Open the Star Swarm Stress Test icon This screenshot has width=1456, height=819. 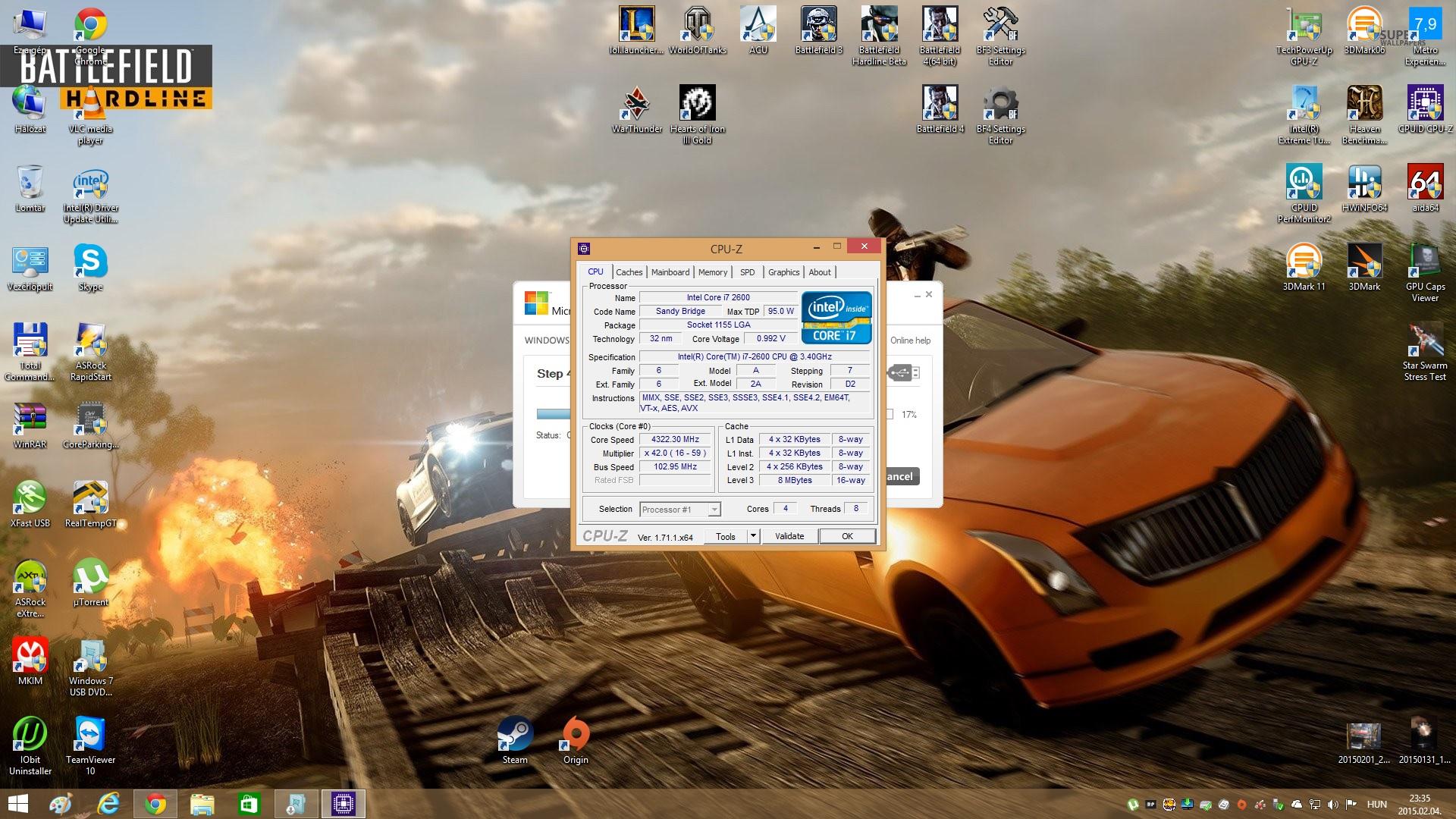click(x=1426, y=352)
